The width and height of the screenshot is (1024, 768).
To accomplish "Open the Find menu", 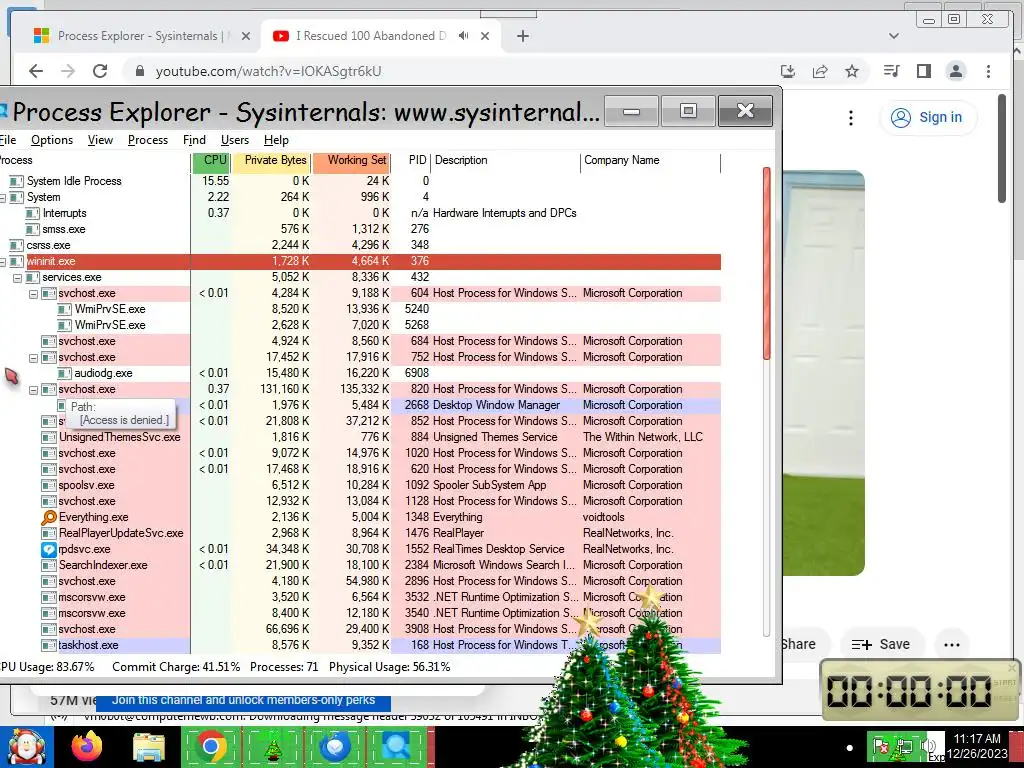I will [x=194, y=140].
